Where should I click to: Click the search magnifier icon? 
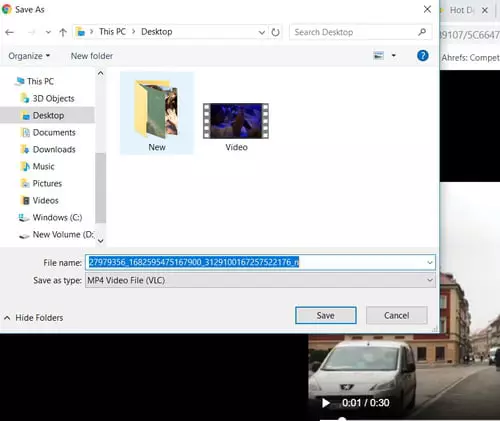click(x=422, y=32)
